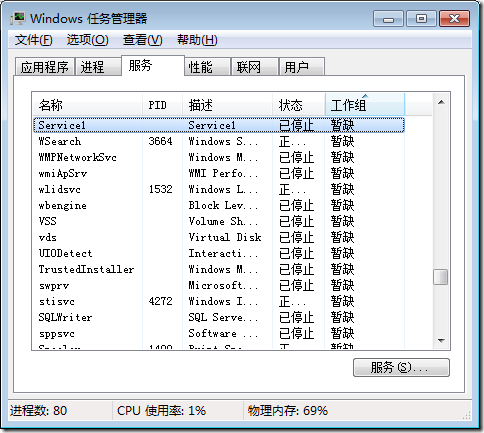The image size is (484, 433).
Task: Click the WMI Perfo... description cell
Action: click(223, 173)
